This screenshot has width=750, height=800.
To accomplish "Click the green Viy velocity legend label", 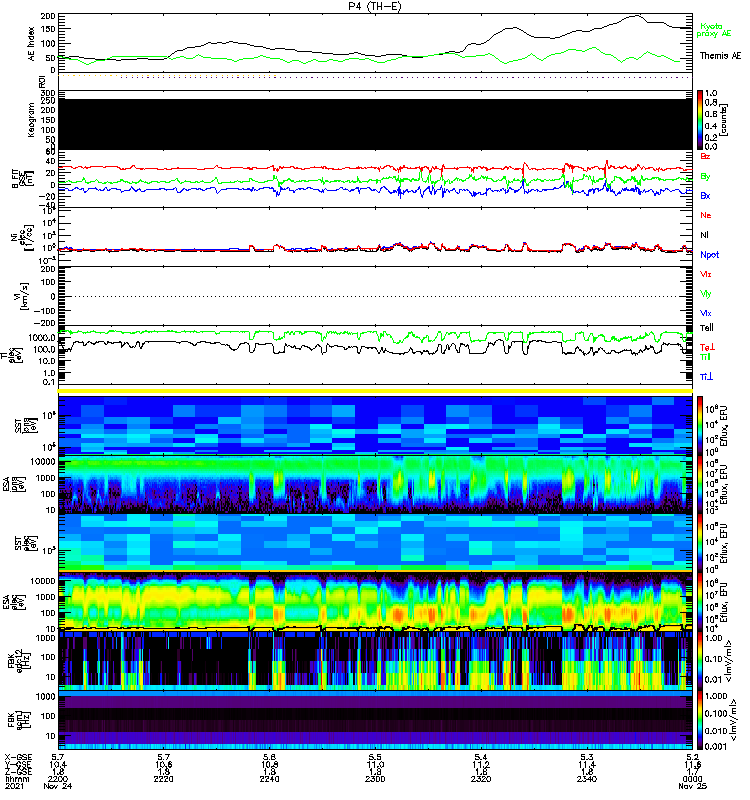I will coord(706,294).
